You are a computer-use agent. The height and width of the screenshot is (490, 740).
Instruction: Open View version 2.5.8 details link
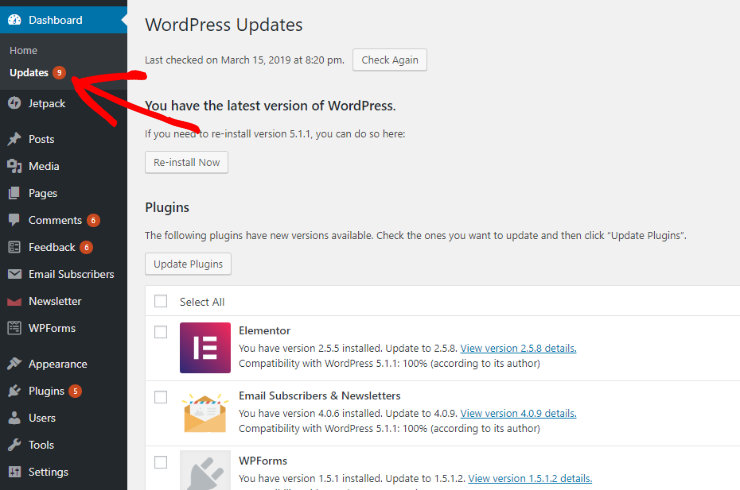coord(518,348)
